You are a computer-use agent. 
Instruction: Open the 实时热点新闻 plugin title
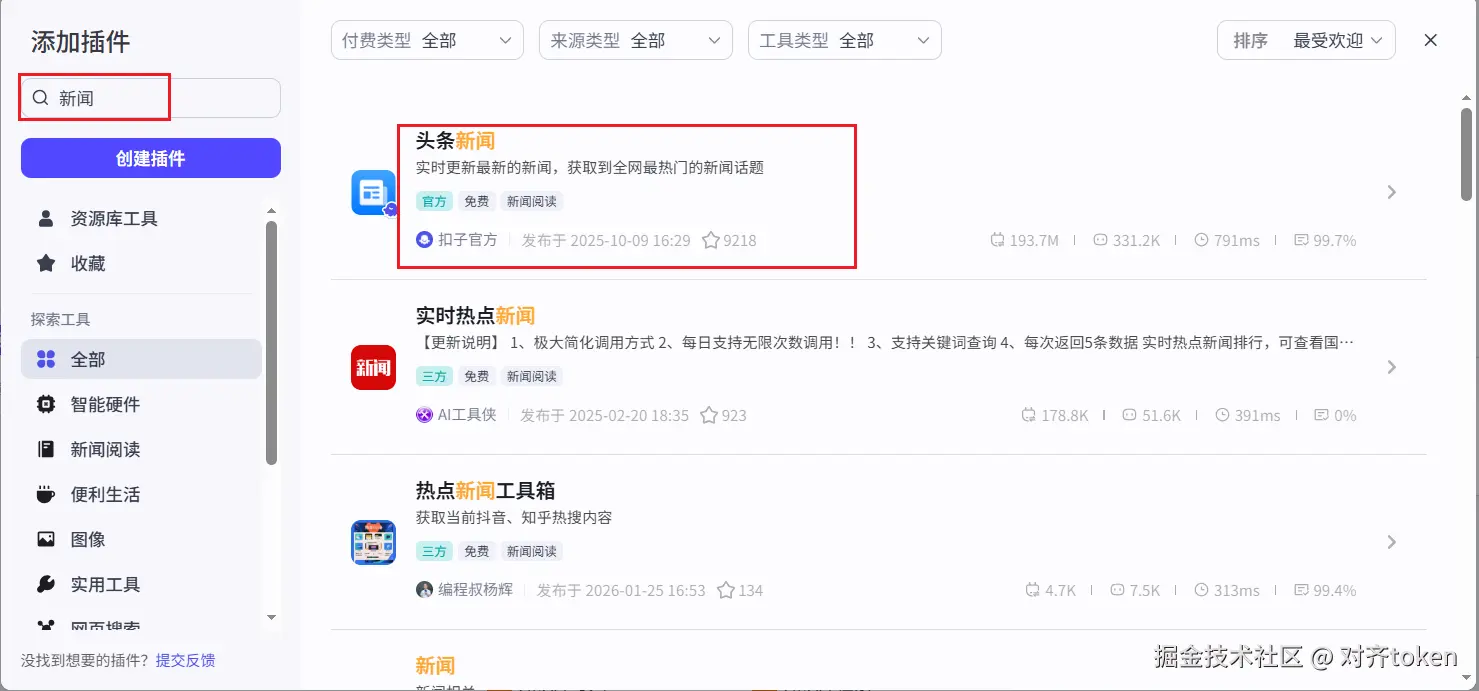click(x=475, y=316)
